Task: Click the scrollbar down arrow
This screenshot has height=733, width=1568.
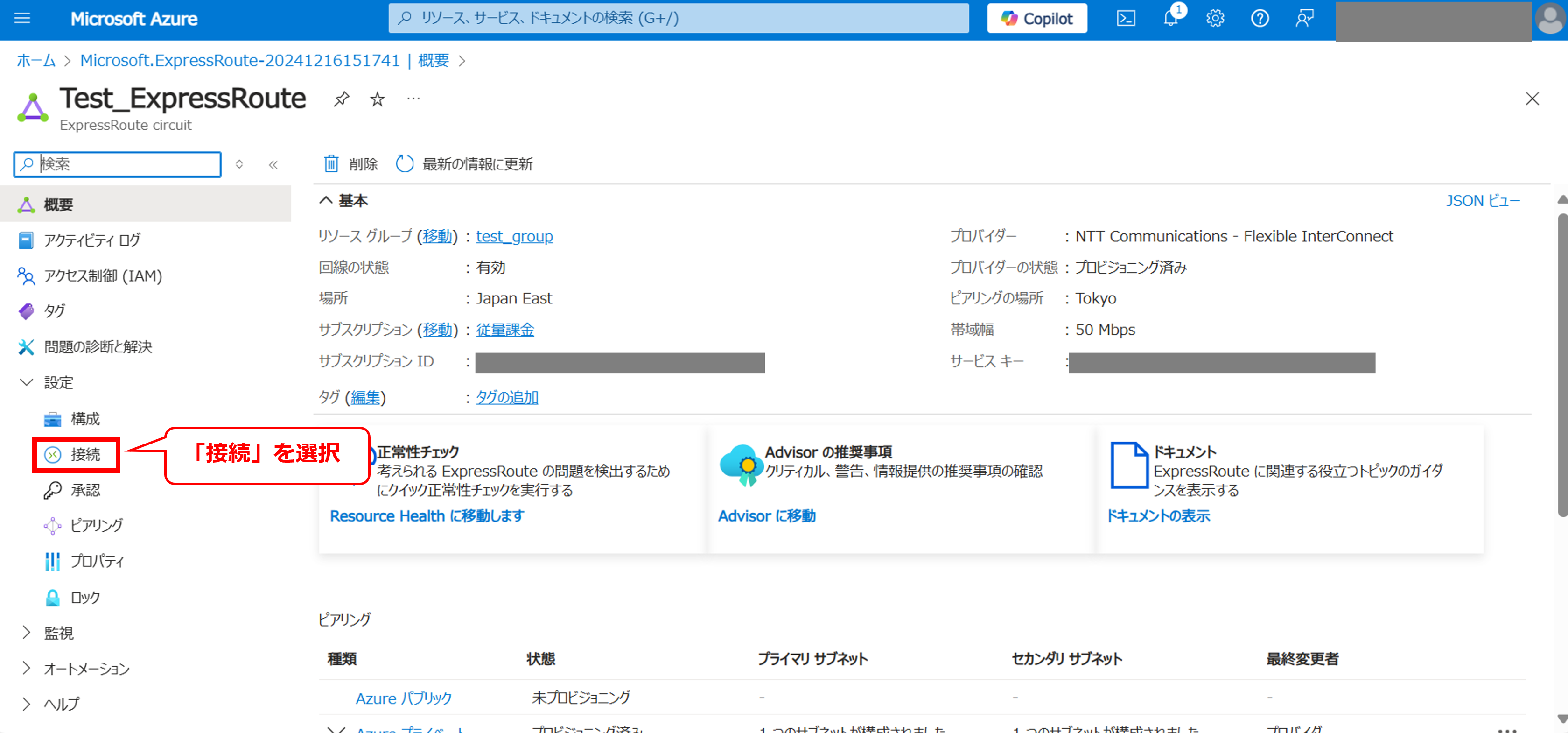Action: 1562,719
